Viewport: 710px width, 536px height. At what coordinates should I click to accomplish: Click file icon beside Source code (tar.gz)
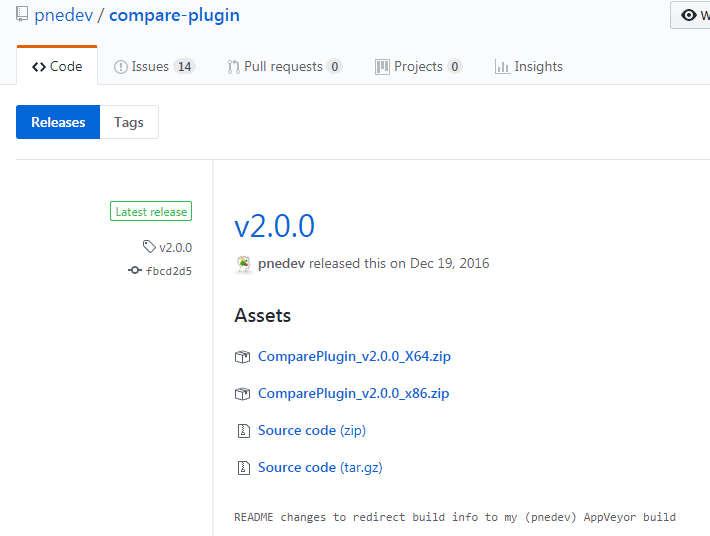(244, 468)
